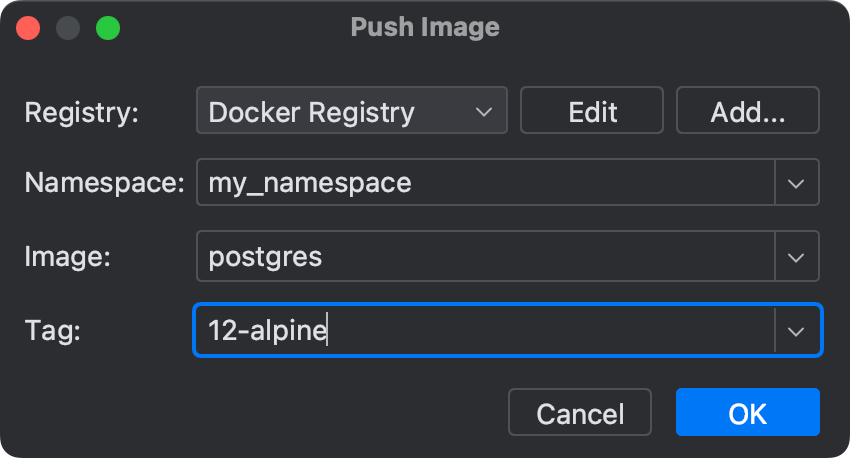This screenshot has width=850, height=458.
Task: Expand the Namespace suggestions arrow
Action: 797,184
